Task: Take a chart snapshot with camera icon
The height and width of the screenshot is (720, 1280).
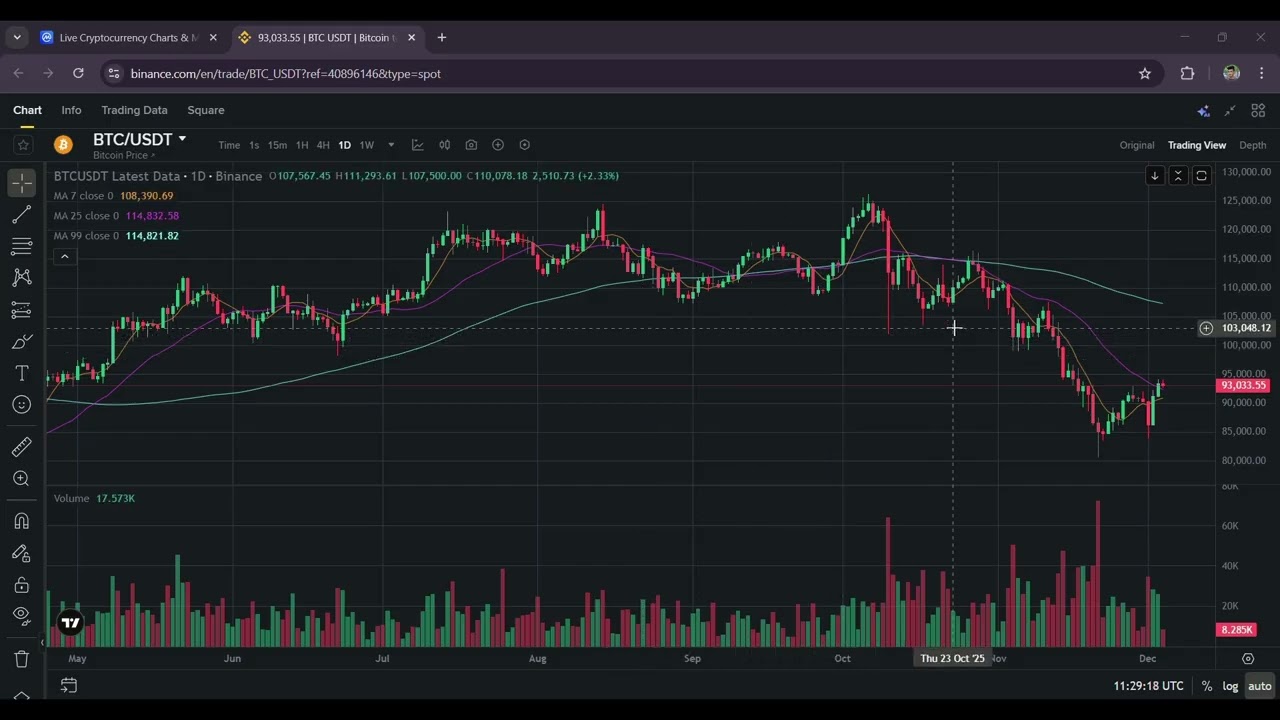Action: click(471, 145)
